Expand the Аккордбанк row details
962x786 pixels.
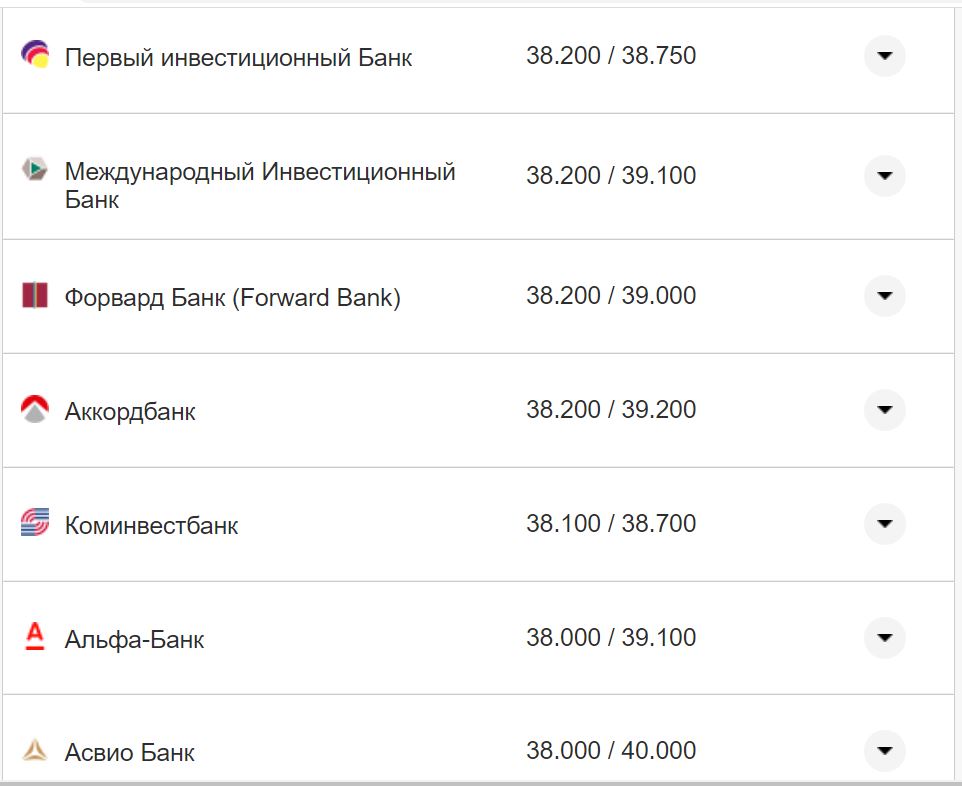884,410
